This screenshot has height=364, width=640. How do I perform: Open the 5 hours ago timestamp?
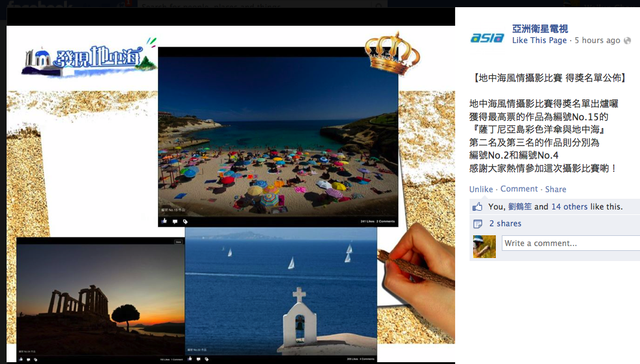[x=597, y=40]
